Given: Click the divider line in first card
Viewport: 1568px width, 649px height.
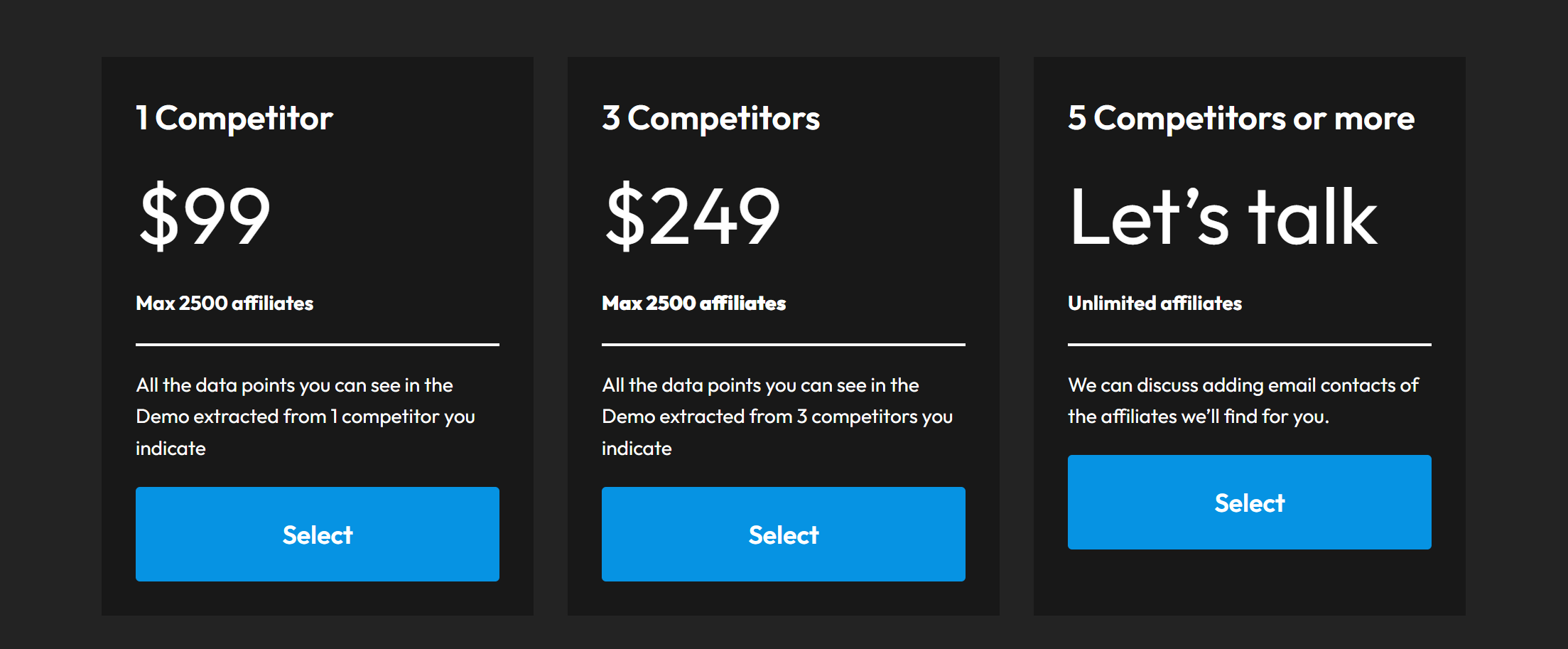Looking at the screenshot, I should pos(317,345).
